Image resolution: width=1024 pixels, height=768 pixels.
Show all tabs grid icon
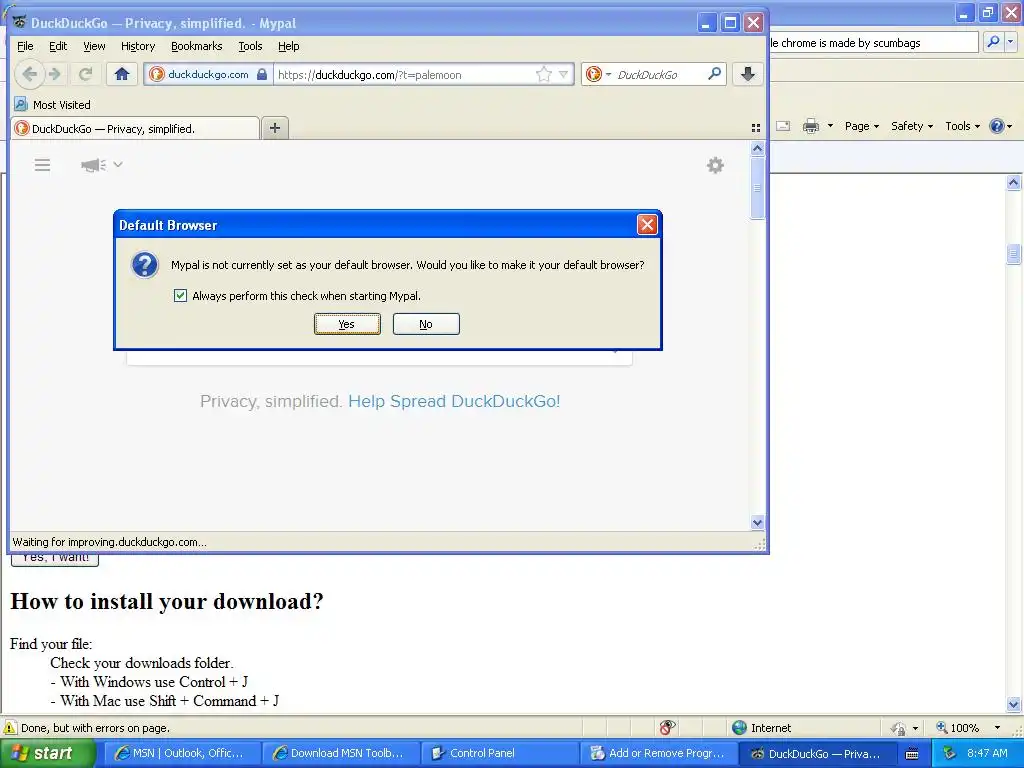[756, 128]
